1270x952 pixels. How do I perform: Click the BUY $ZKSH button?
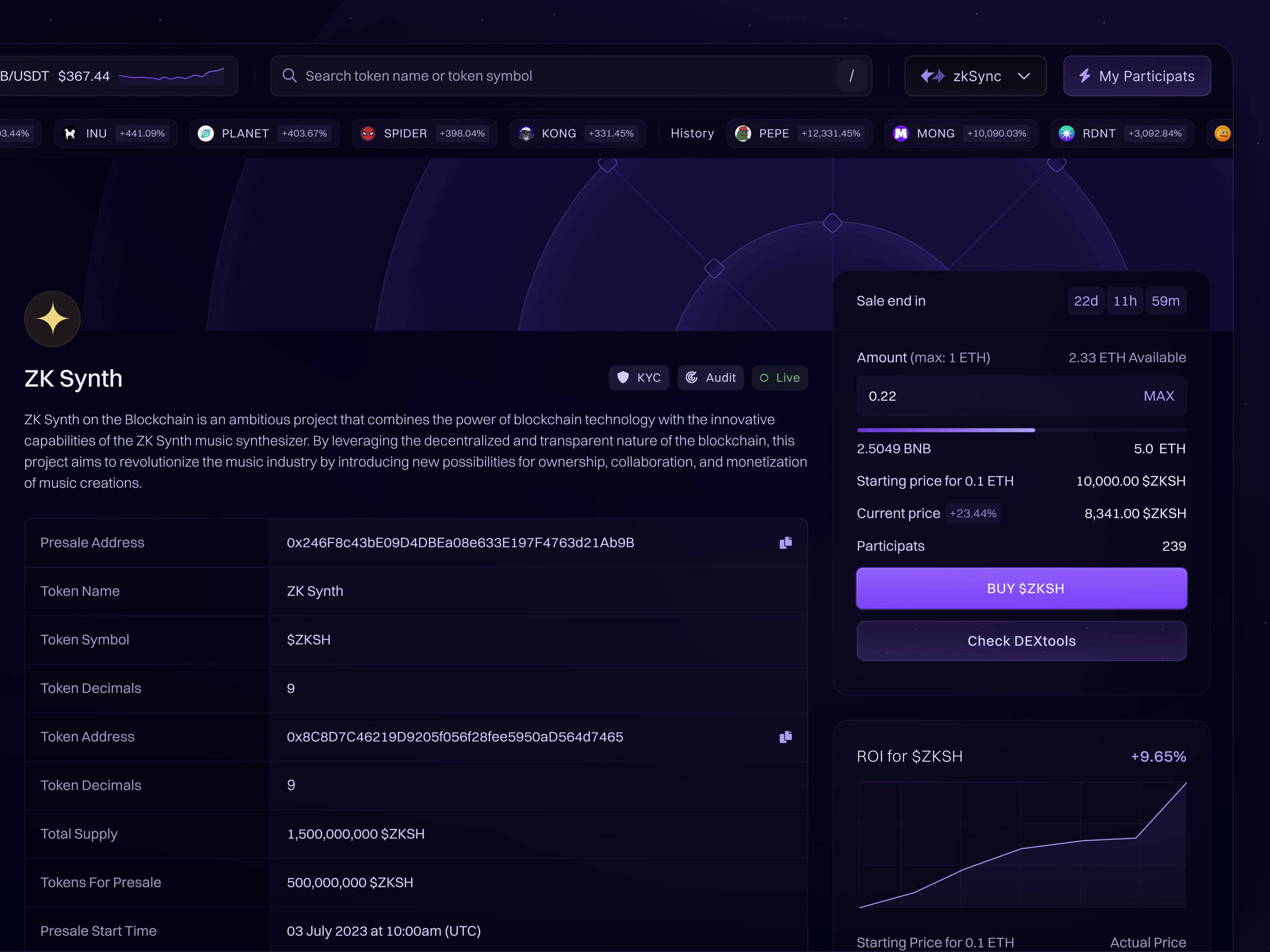1021,588
